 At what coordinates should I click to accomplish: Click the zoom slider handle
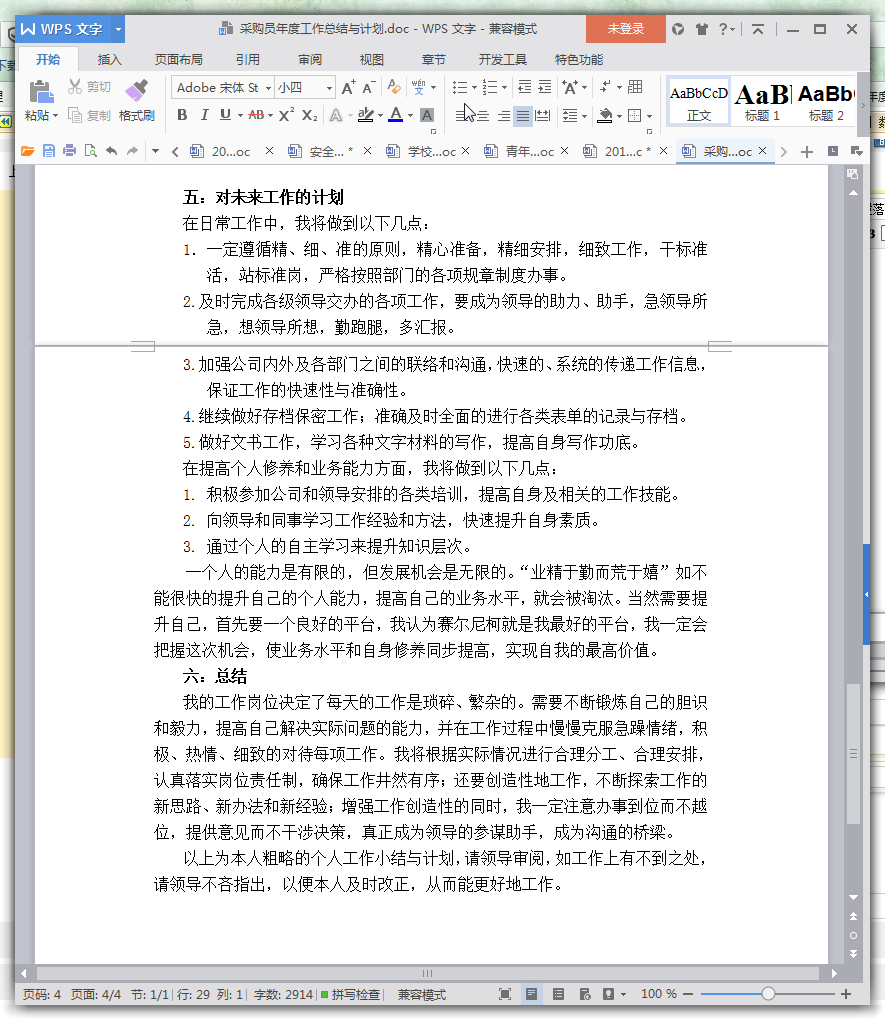tap(769, 994)
